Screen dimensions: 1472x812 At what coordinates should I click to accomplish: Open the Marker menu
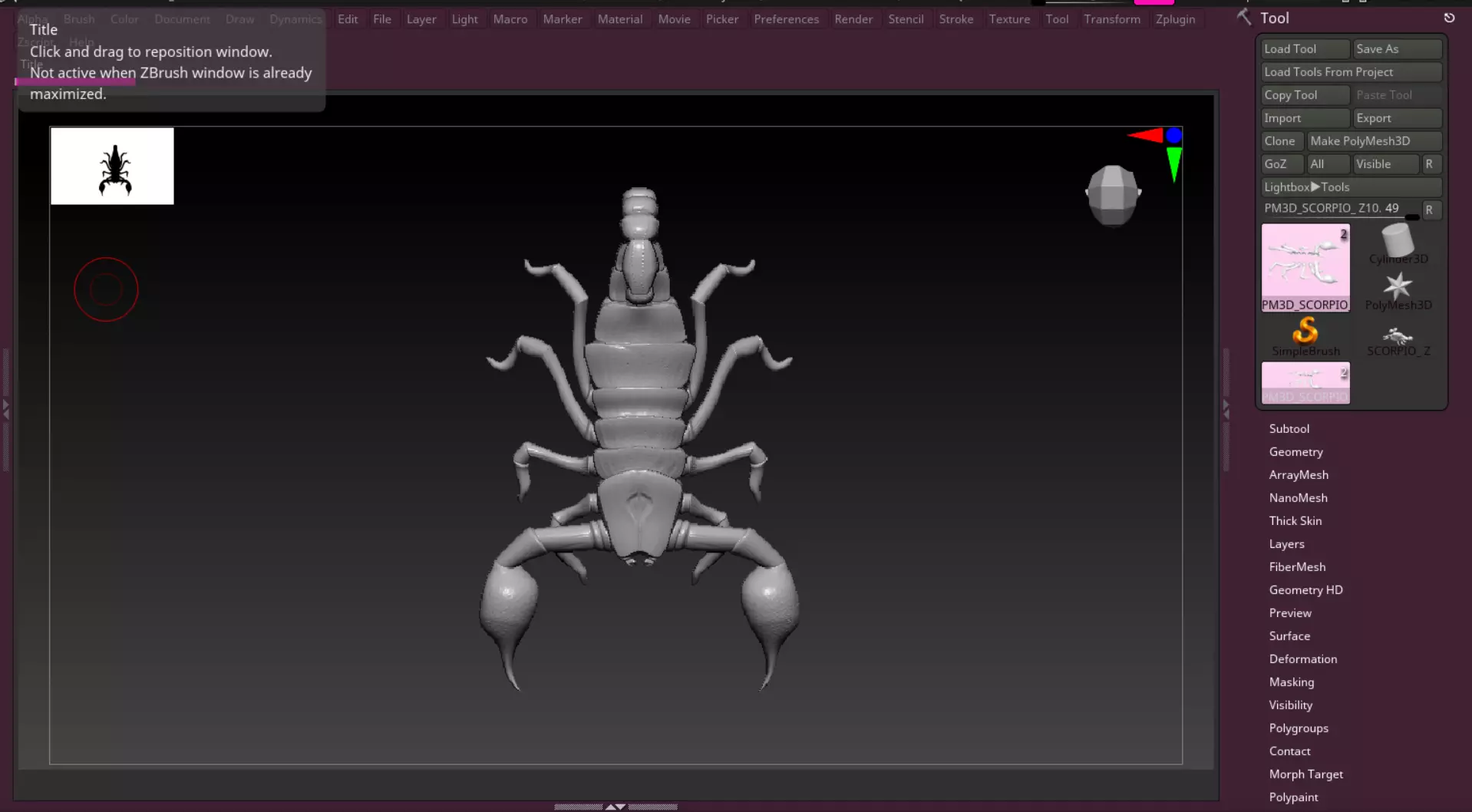click(x=563, y=19)
